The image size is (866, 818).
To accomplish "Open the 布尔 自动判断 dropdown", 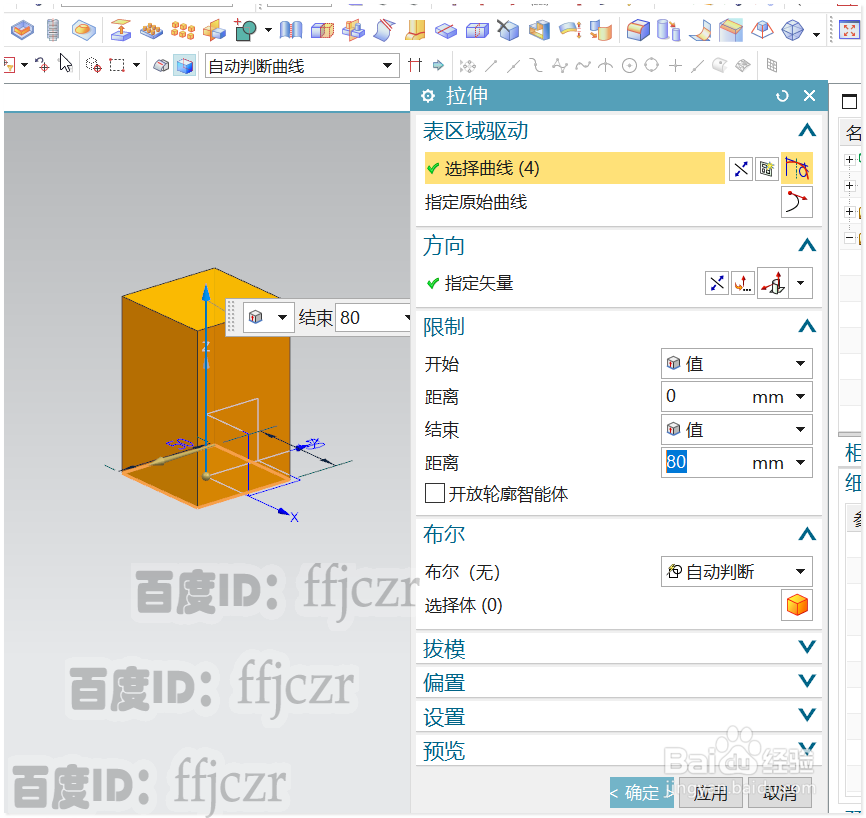I will [737, 571].
